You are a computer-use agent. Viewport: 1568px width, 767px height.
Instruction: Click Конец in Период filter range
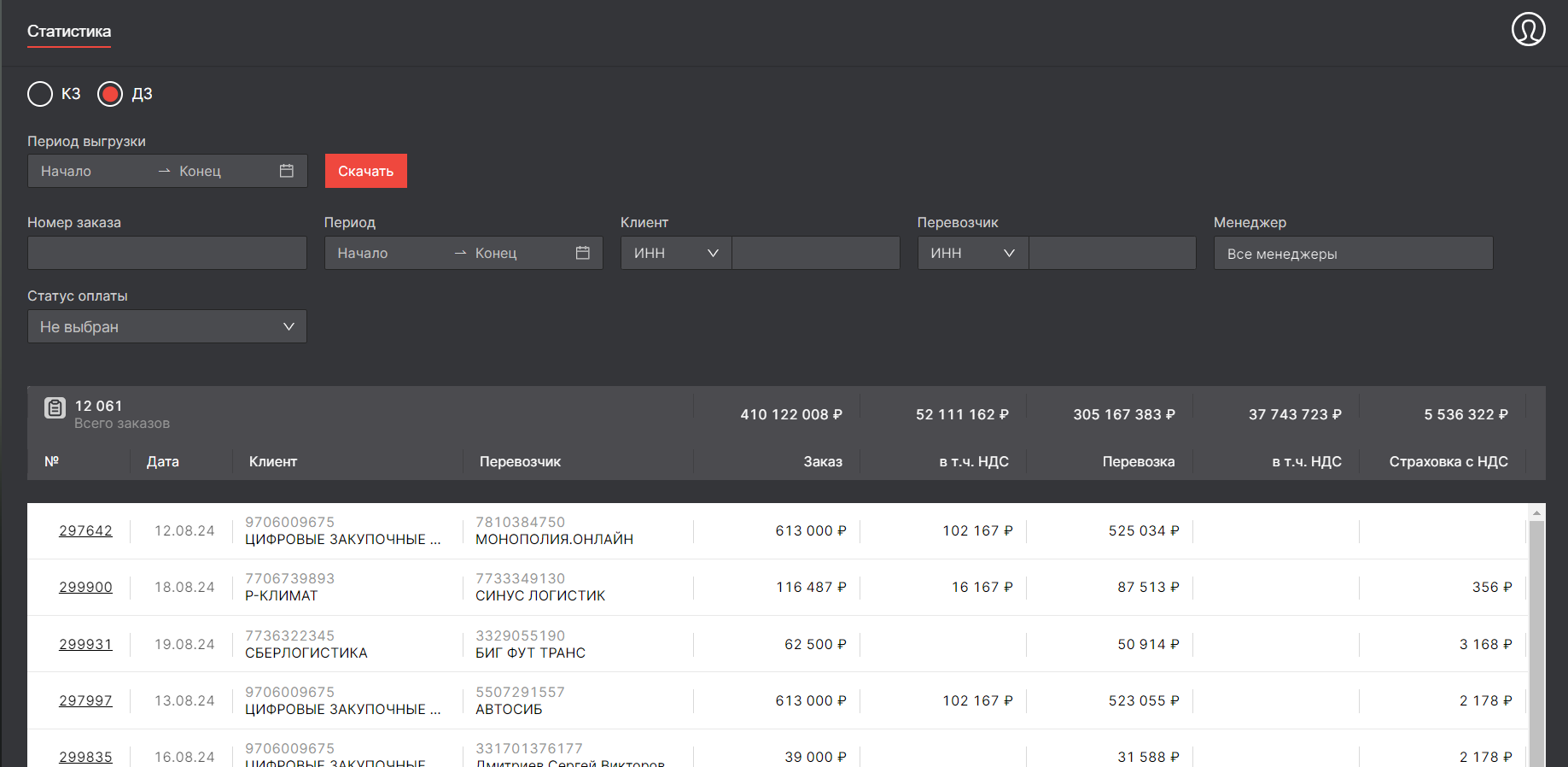(x=496, y=253)
